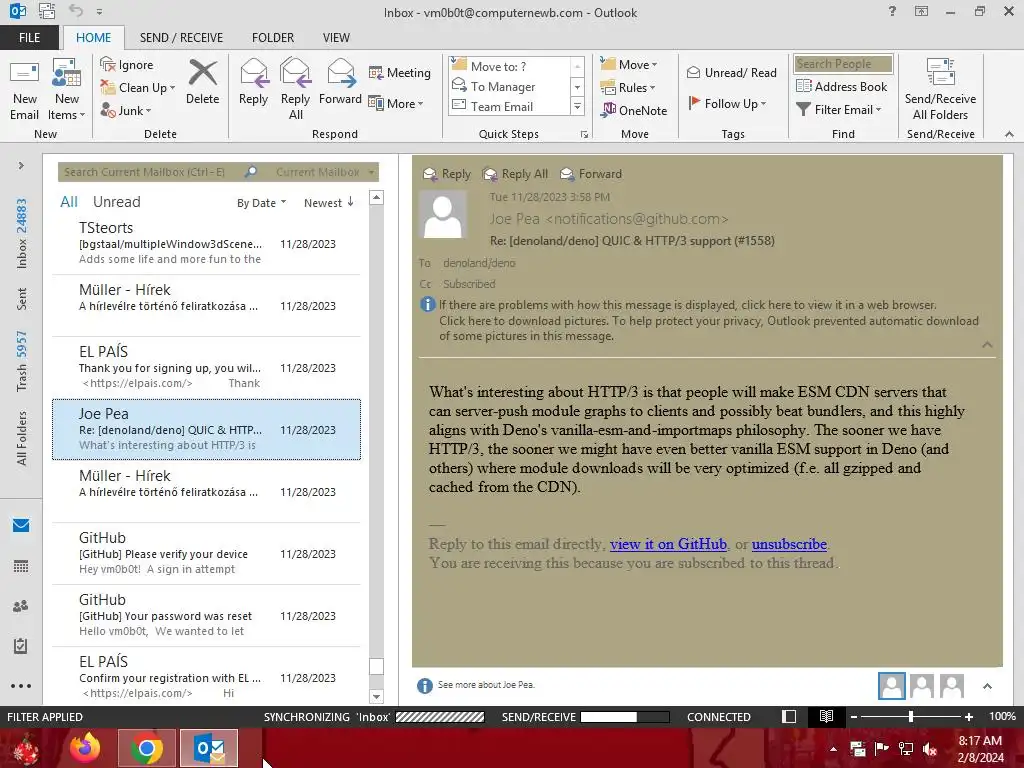Open Chrome from the taskbar
1024x768 pixels.
tap(147, 748)
